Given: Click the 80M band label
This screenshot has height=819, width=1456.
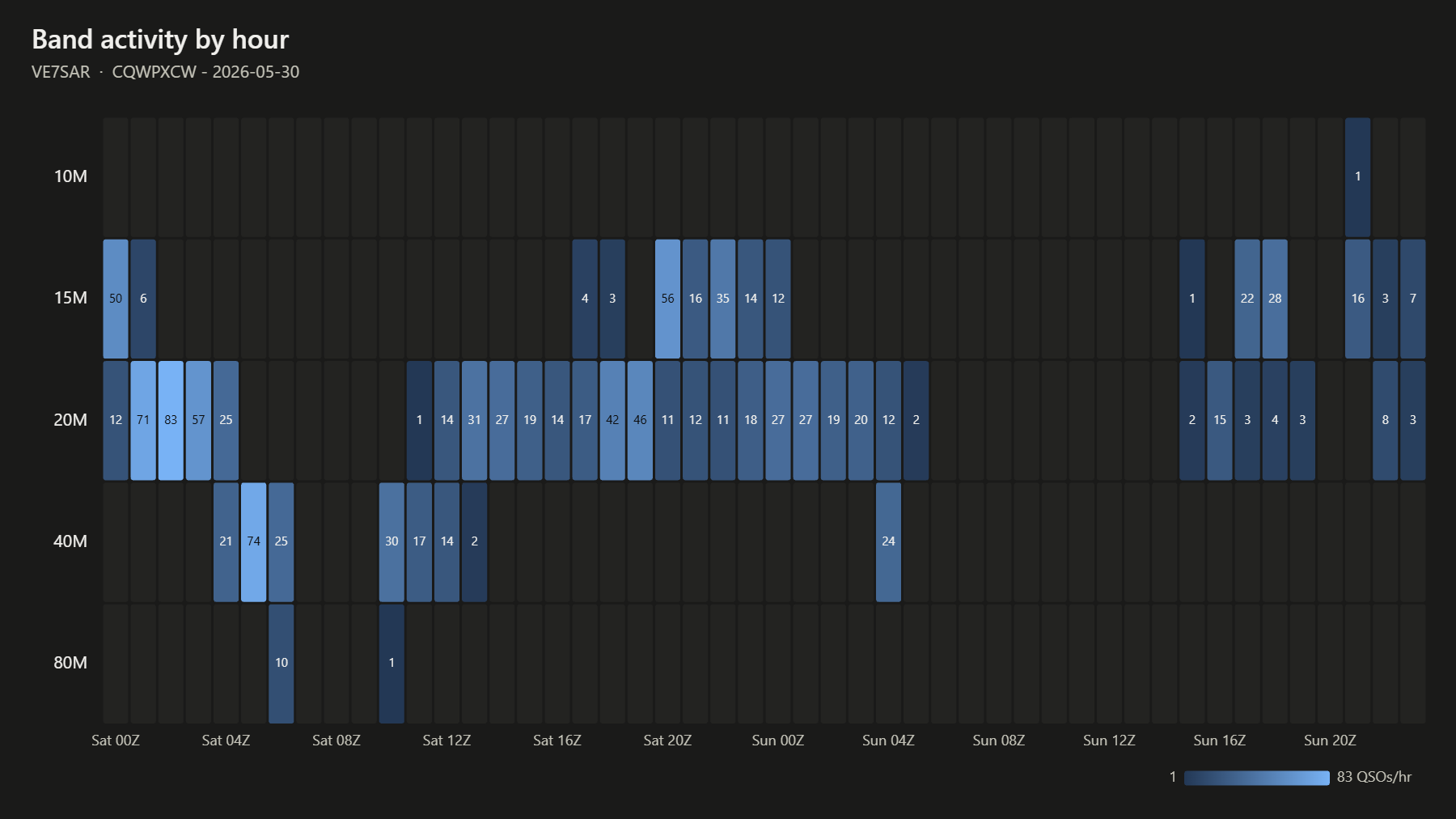Looking at the screenshot, I should point(70,663).
